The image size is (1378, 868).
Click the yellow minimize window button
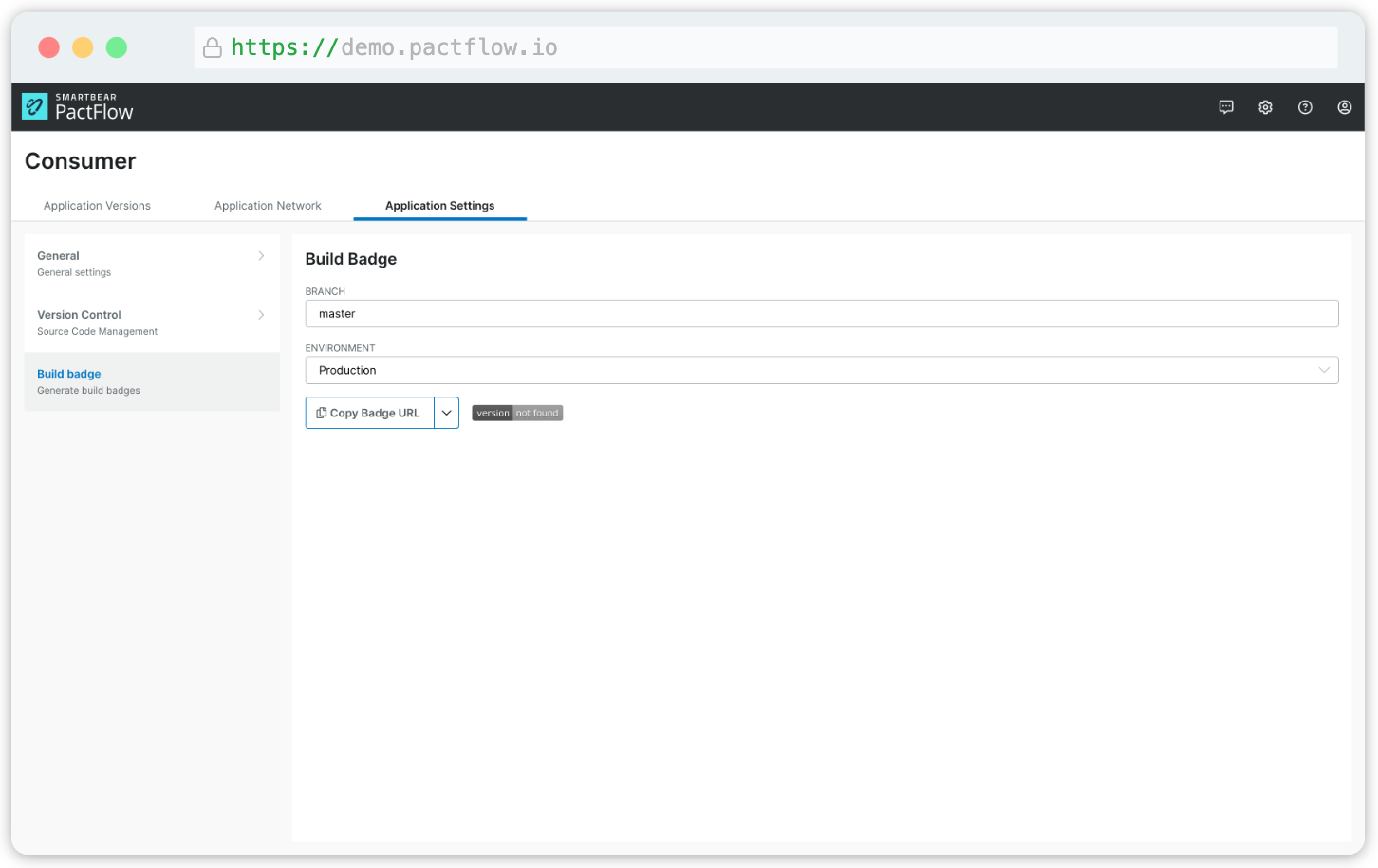click(83, 47)
